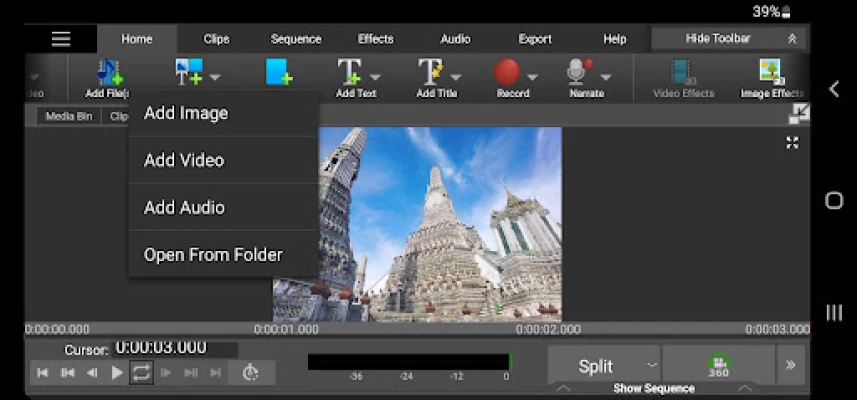Click the red Record icon

tap(507, 72)
